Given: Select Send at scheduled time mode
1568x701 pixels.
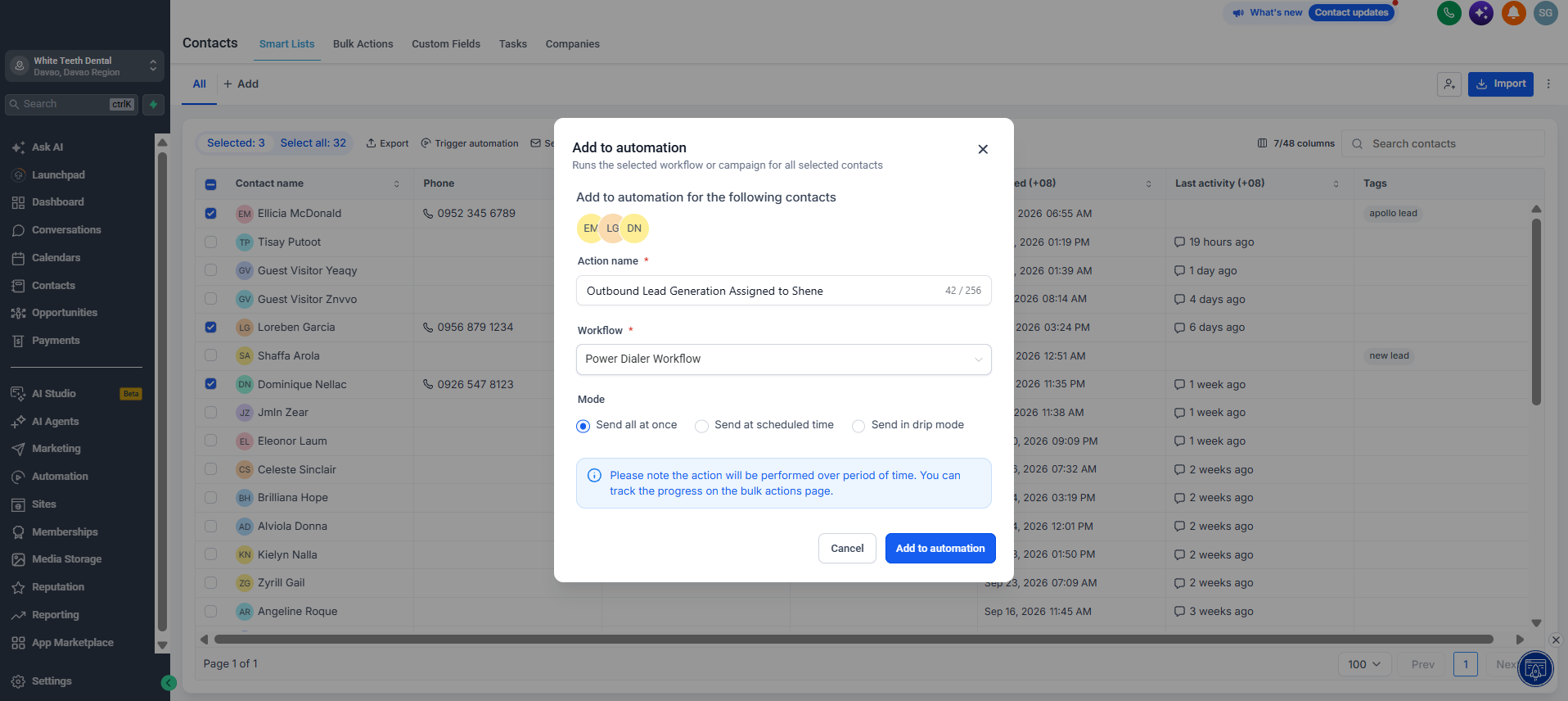Looking at the screenshot, I should [701, 426].
